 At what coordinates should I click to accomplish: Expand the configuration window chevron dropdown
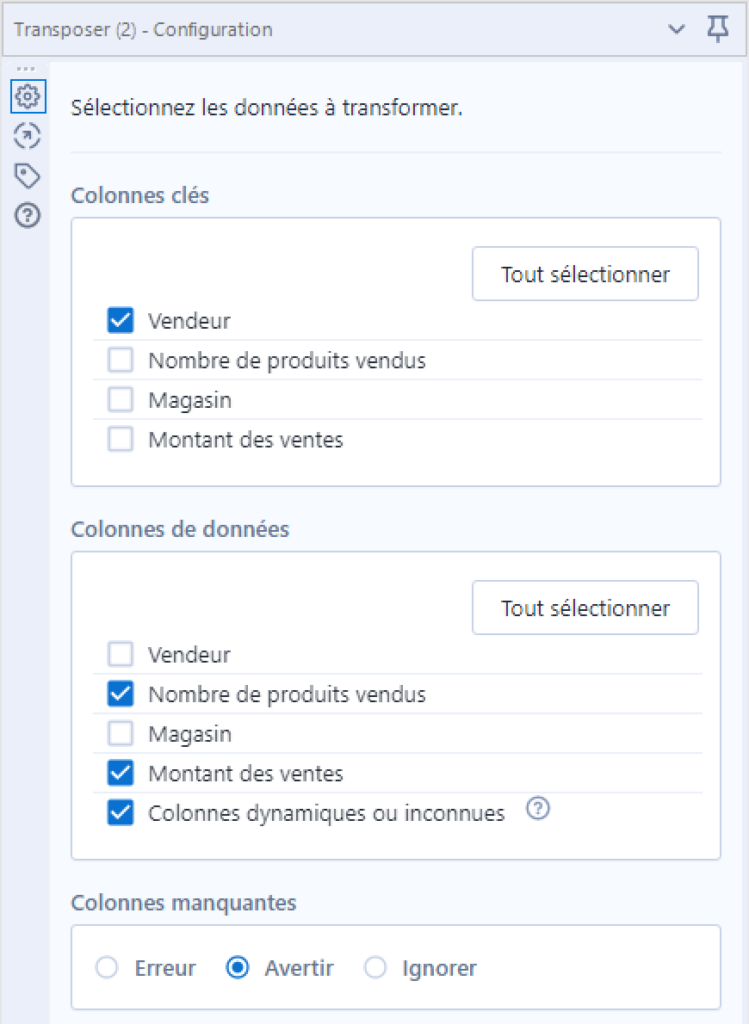[677, 29]
